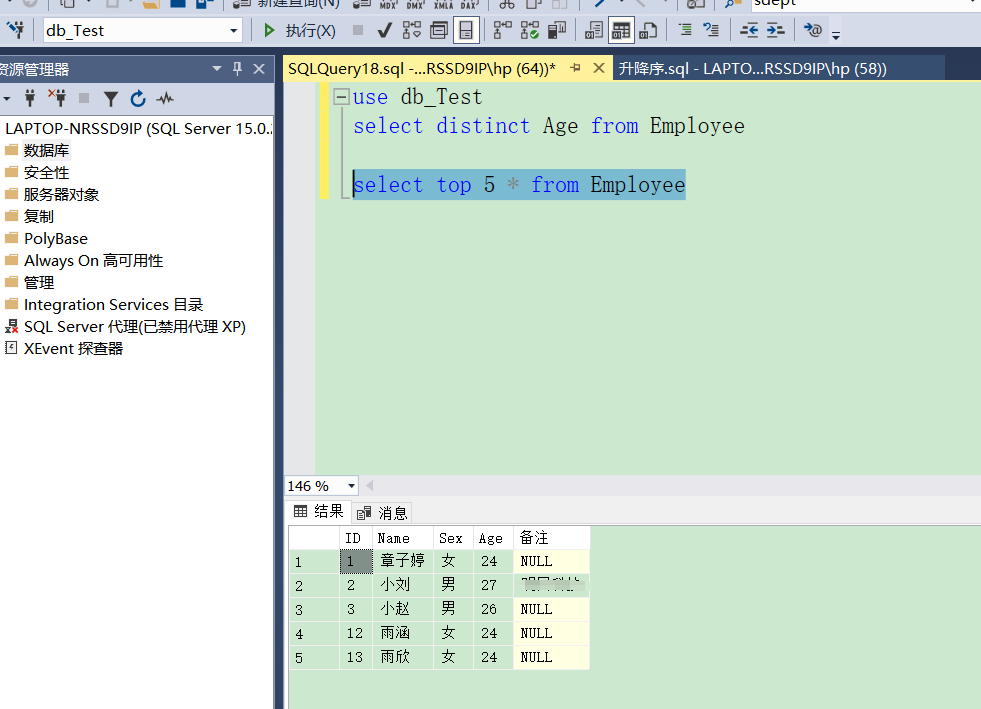Image resolution: width=981 pixels, height=709 pixels.
Task: Select the Name cell 雨涵
Action: [403, 633]
